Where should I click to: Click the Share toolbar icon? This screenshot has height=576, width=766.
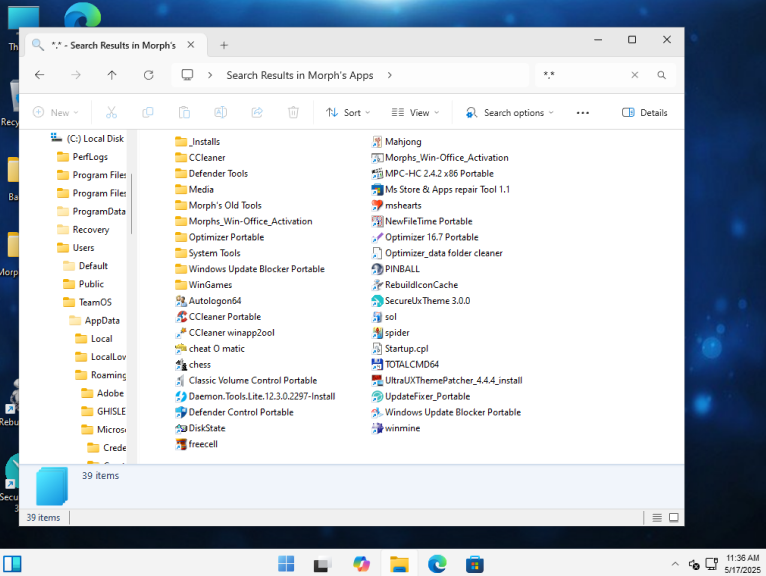[x=257, y=113]
